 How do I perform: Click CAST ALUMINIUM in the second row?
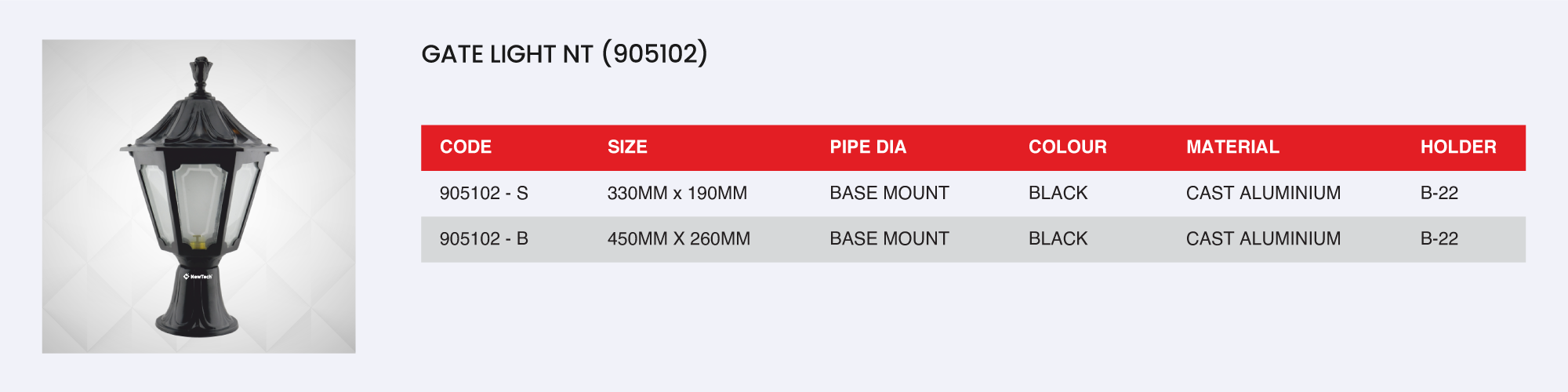(1263, 238)
